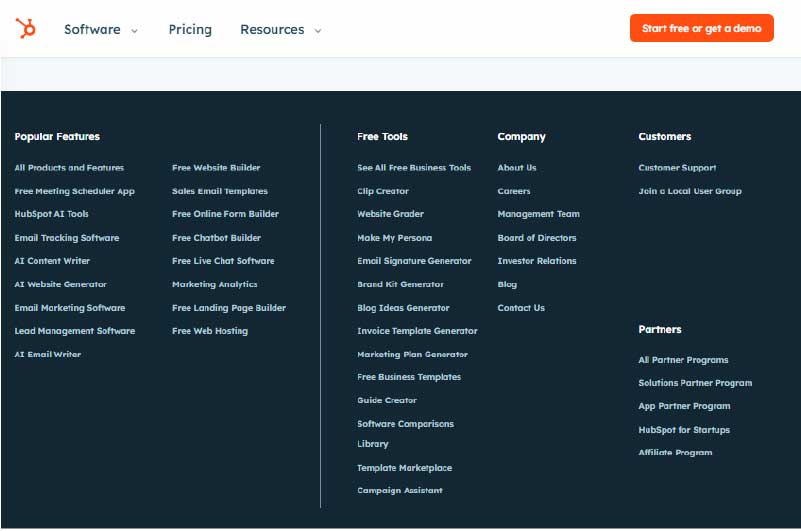Open Sales Email Templates link
This screenshot has width=801, height=531.
click(x=220, y=191)
